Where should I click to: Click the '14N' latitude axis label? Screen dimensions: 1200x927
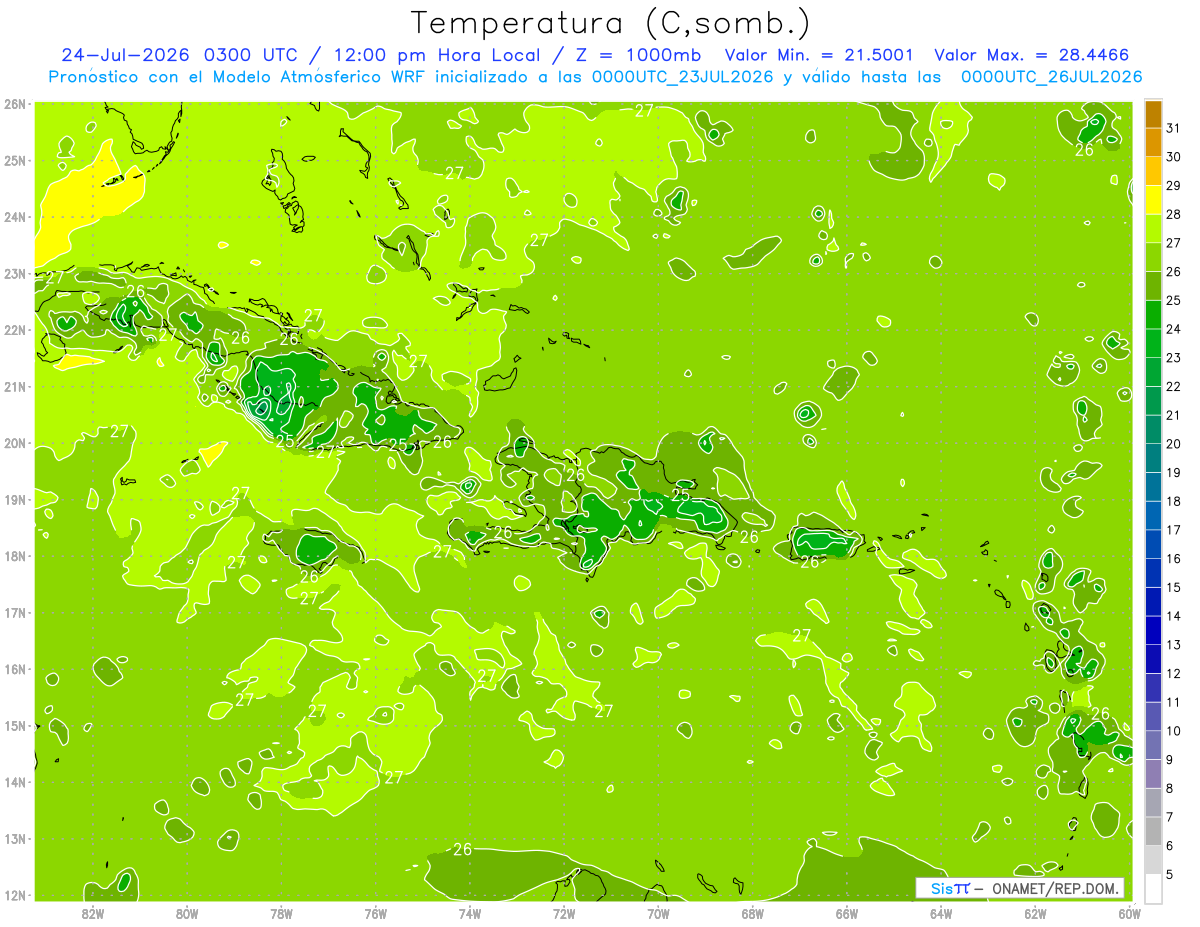point(15,782)
